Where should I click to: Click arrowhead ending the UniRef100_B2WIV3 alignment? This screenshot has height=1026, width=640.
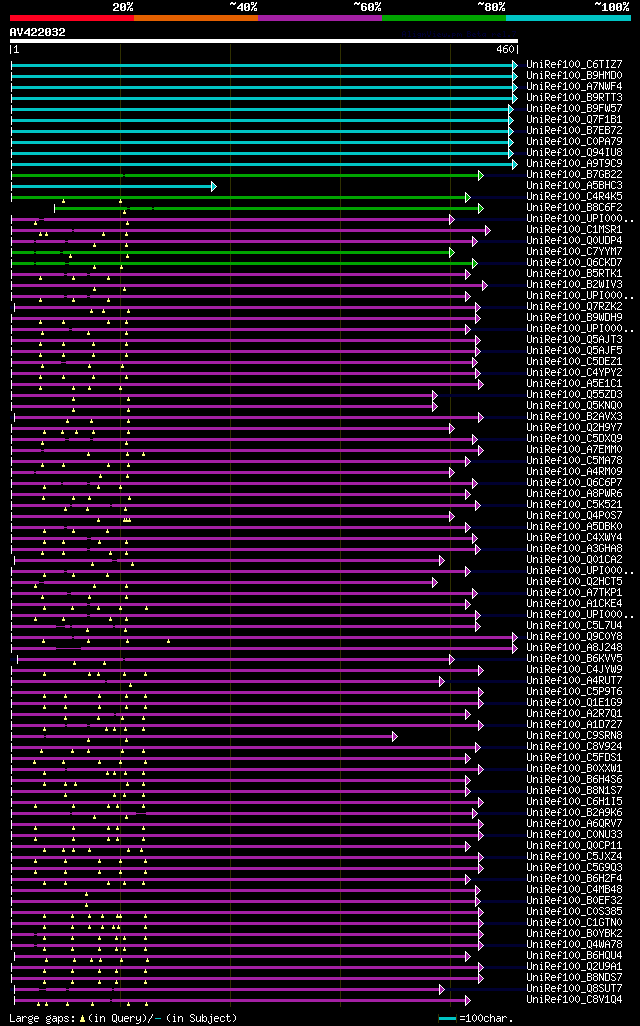(x=485, y=285)
